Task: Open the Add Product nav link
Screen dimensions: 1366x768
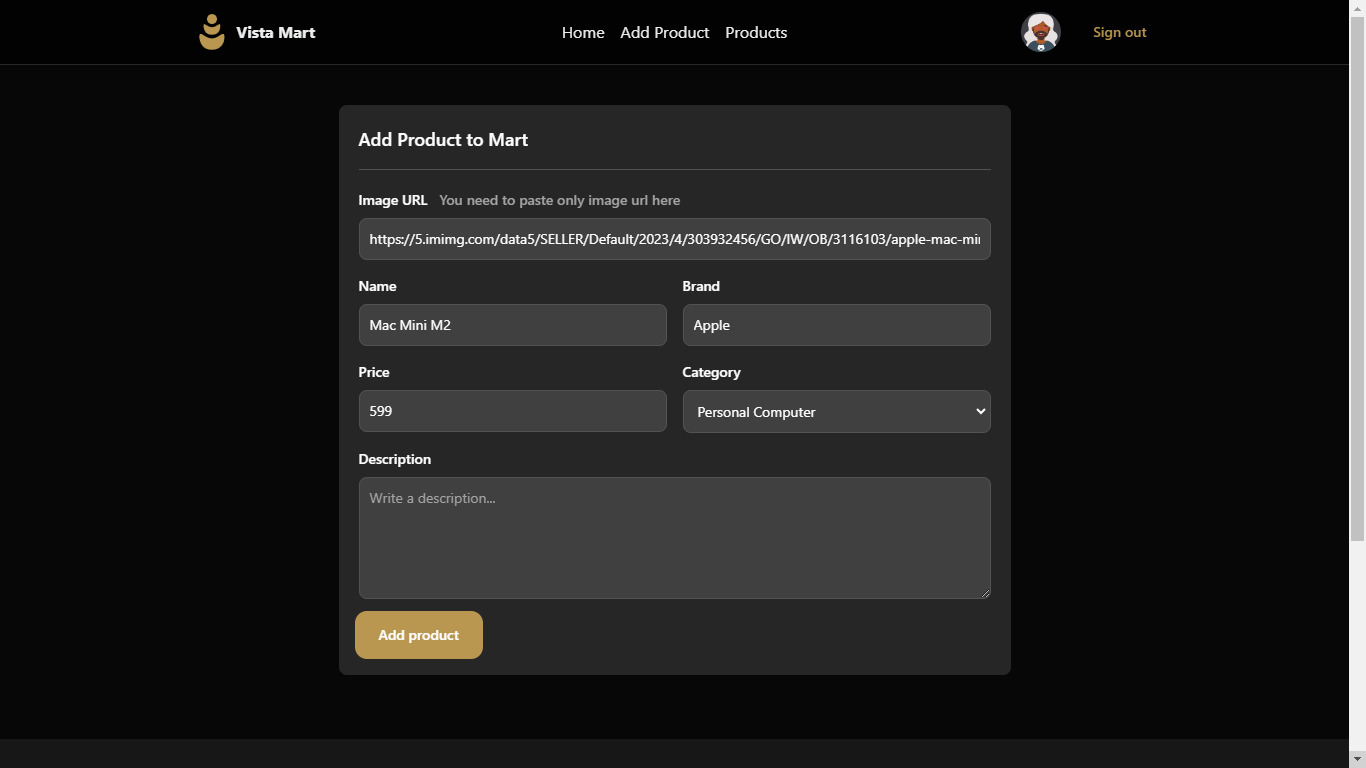Action: click(x=664, y=32)
